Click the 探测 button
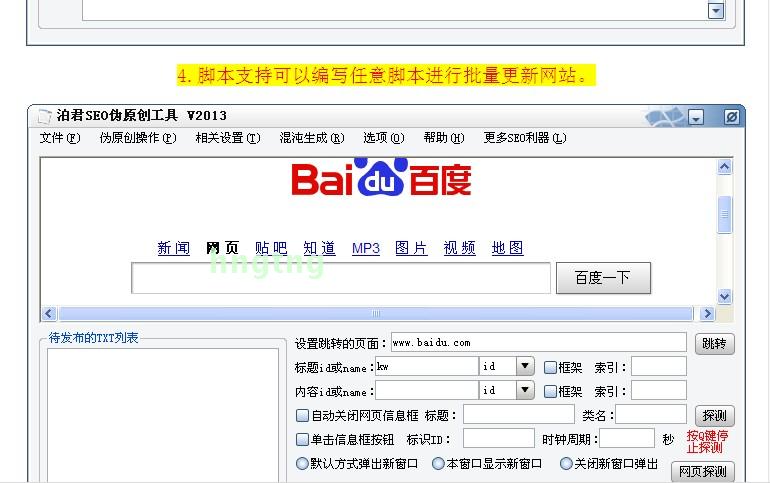Image resolution: width=770 pixels, height=483 pixels. pyautogui.click(x=715, y=416)
